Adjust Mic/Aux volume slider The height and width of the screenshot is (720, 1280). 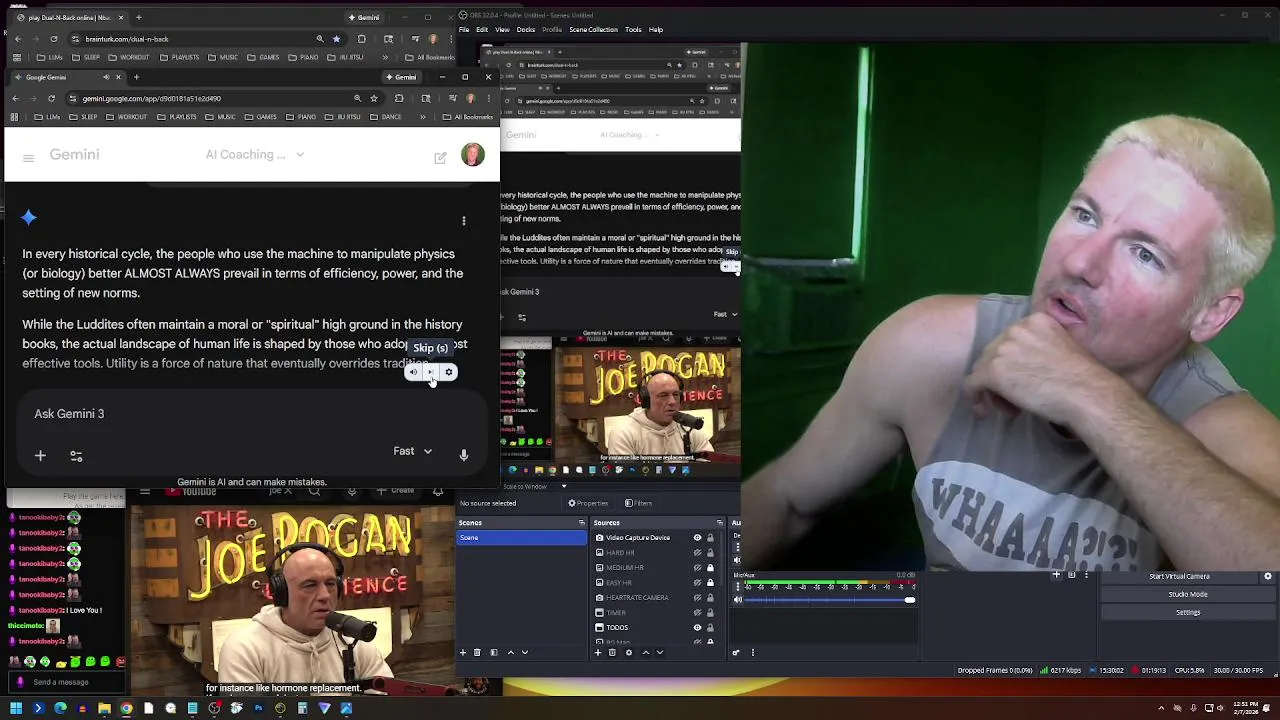(830, 600)
